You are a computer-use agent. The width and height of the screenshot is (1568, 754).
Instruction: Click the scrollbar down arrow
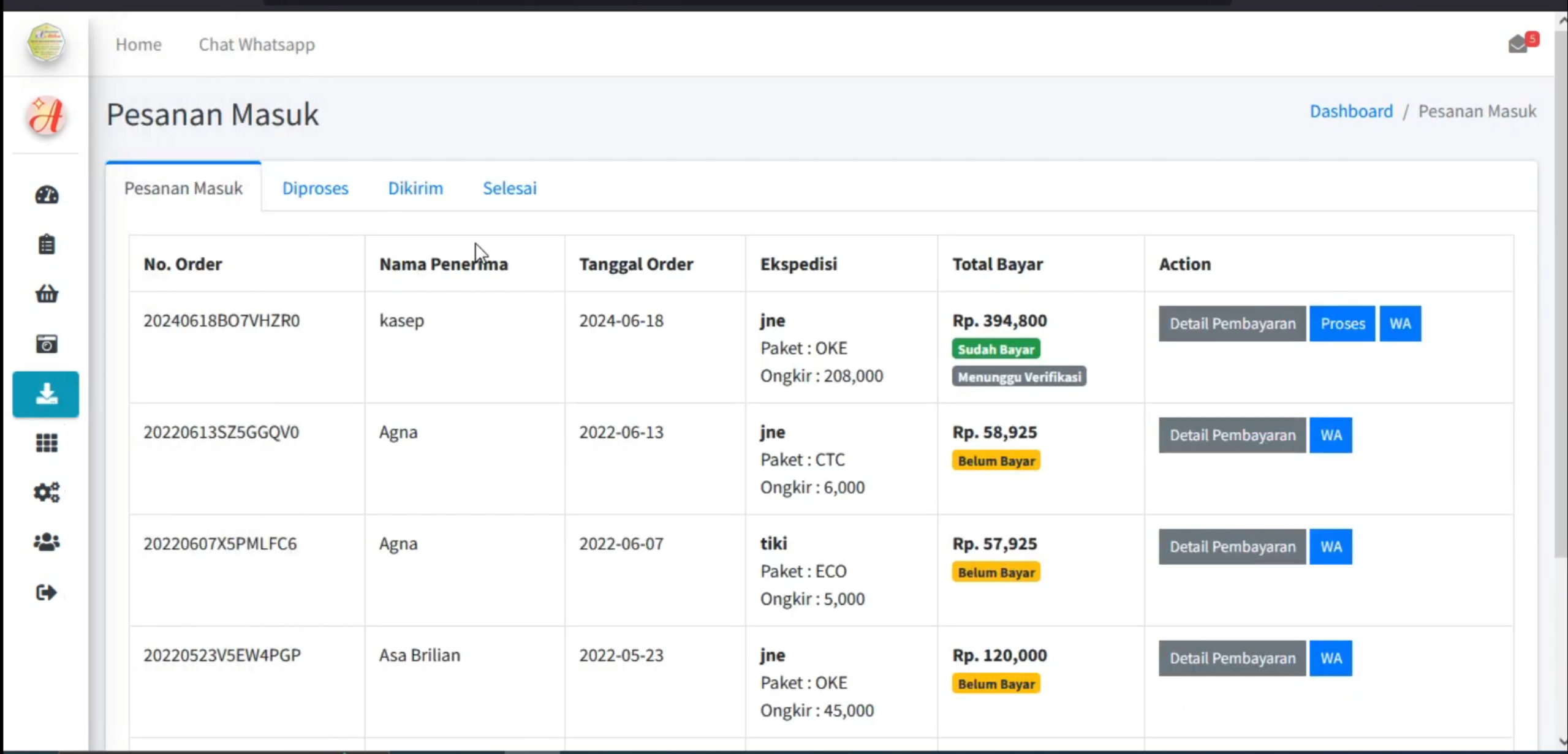tap(1562, 742)
